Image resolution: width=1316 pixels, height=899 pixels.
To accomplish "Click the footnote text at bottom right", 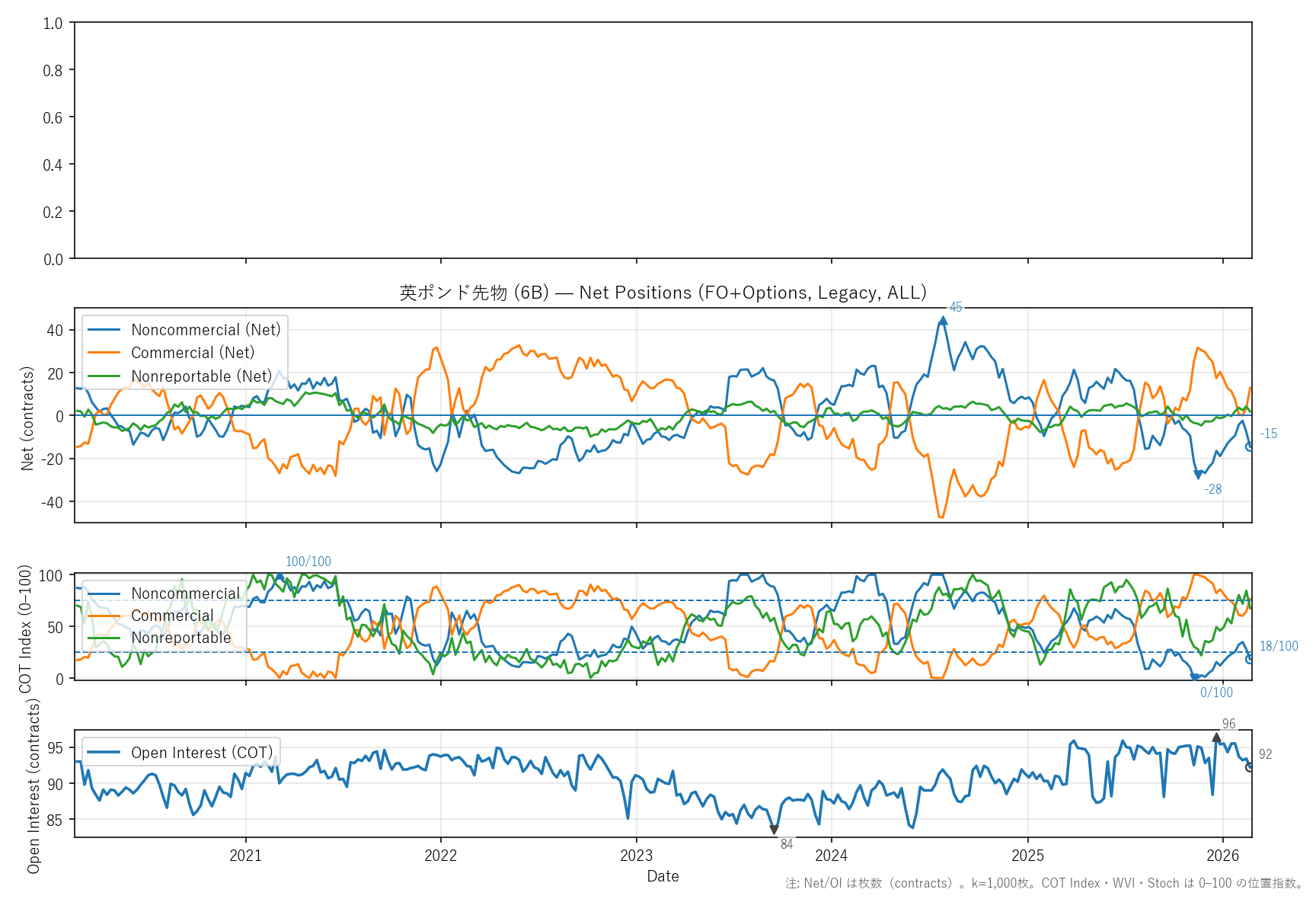I will pos(1045,883).
